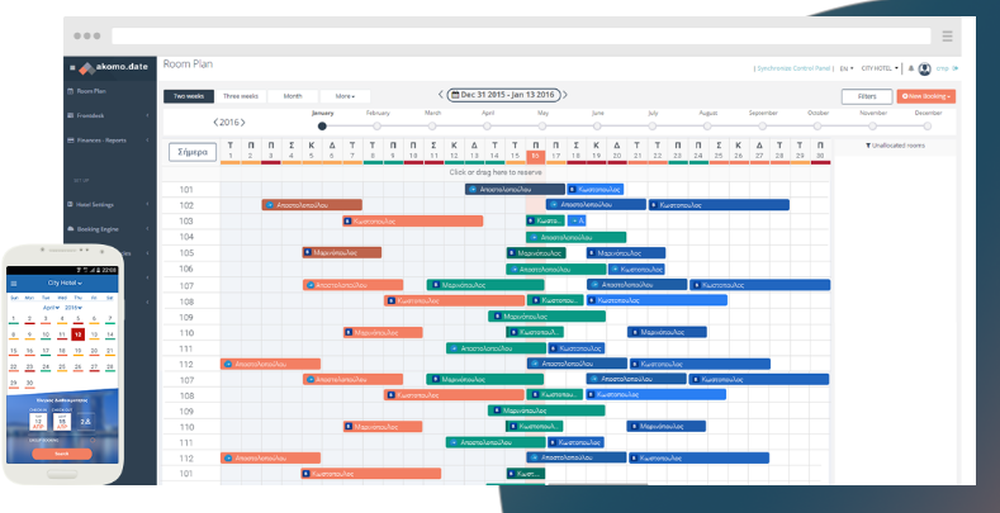Image resolution: width=1000 pixels, height=513 pixels.
Task: Switch to the Month view tab
Action: click(x=293, y=96)
